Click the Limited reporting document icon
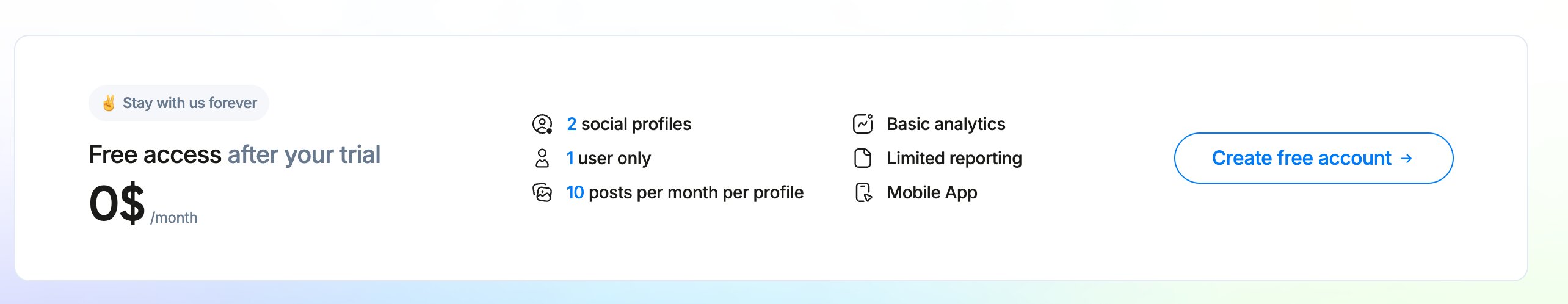The height and width of the screenshot is (304, 1568). (x=863, y=158)
